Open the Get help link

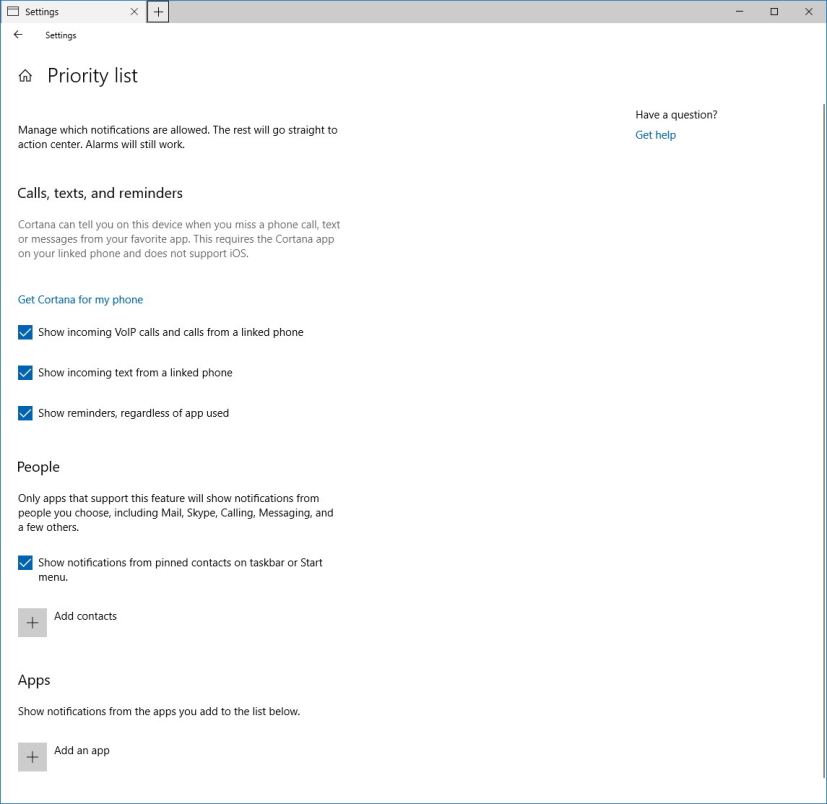655,135
